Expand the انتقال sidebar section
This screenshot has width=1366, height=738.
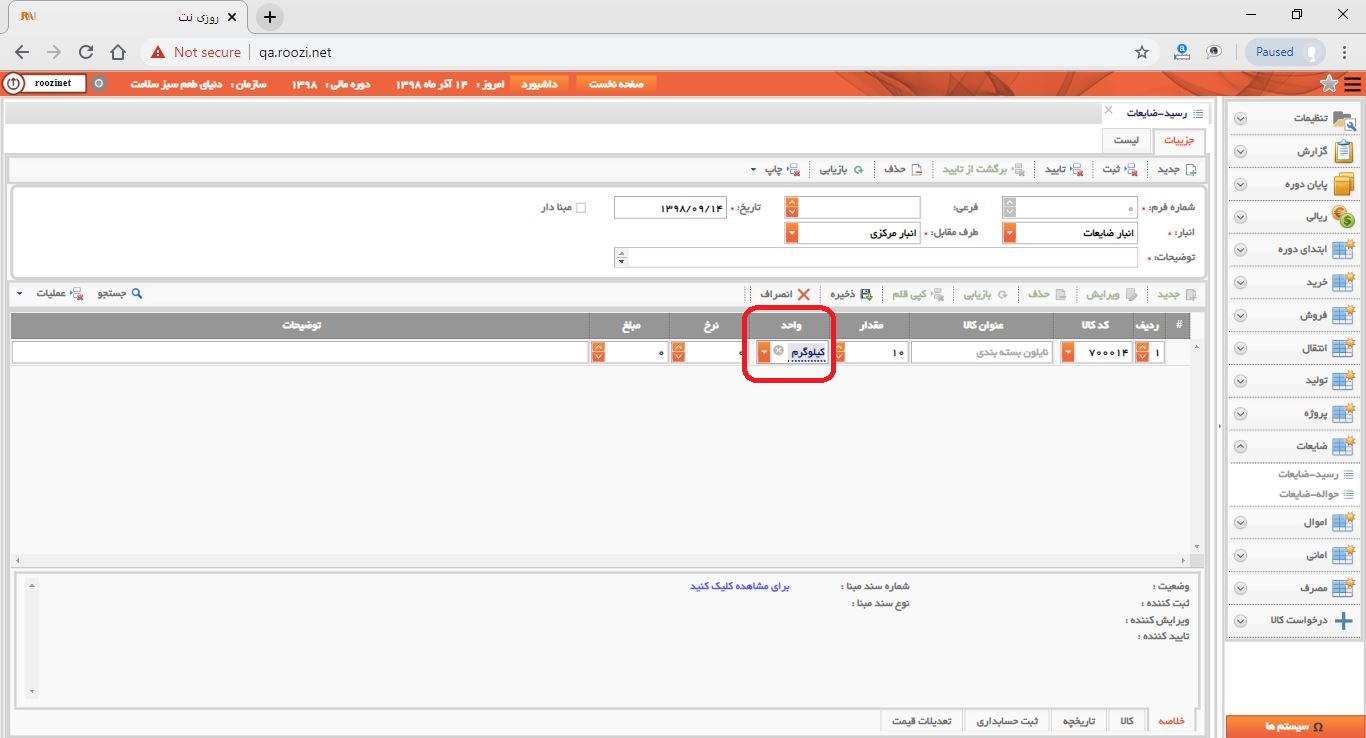[x=1240, y=348]
